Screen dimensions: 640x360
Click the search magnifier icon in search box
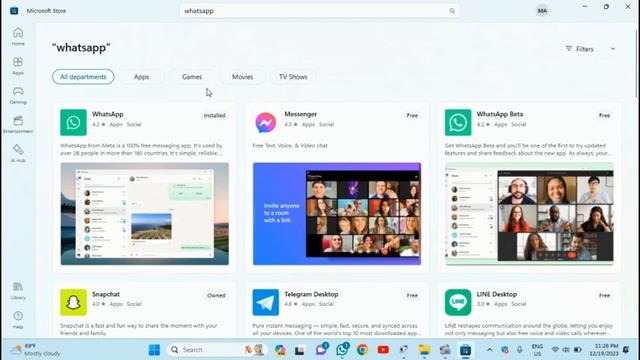452,11
